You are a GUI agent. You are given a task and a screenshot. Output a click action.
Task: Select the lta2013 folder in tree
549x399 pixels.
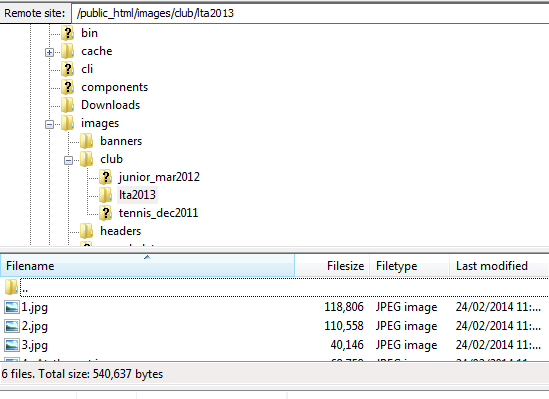tap(137, 195)
